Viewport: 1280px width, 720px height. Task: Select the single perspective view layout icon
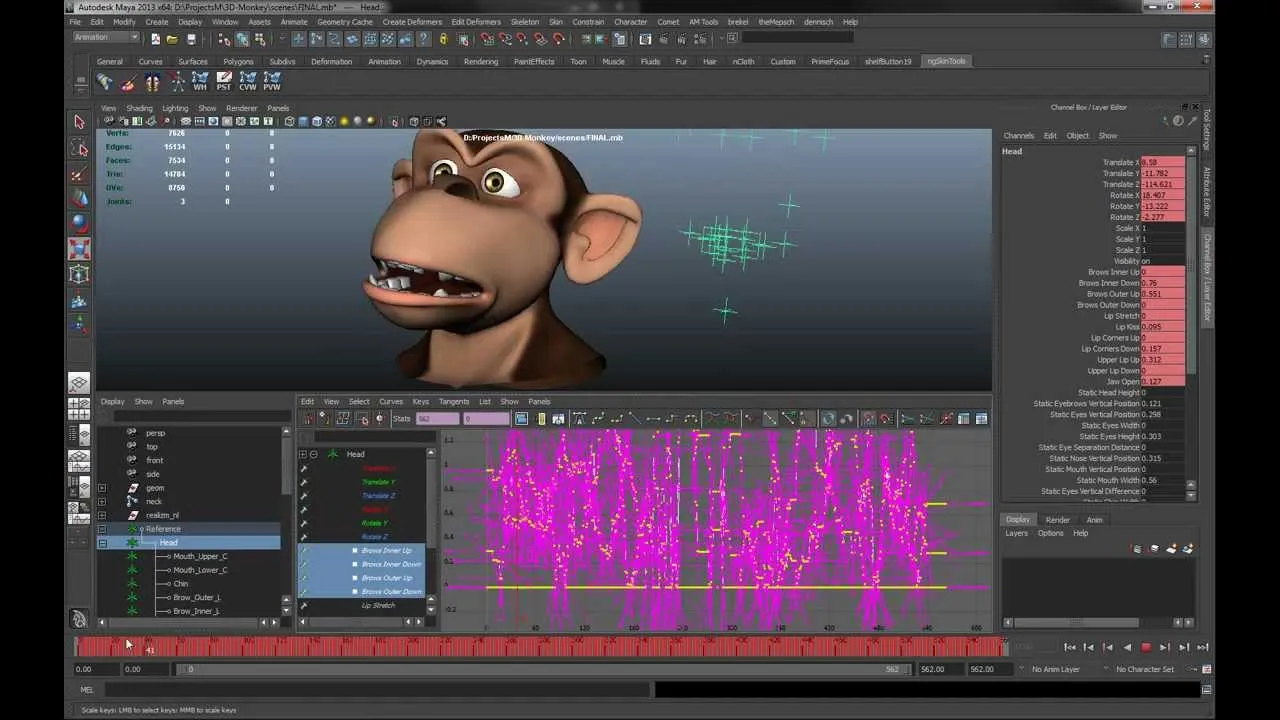click(79, 383)
